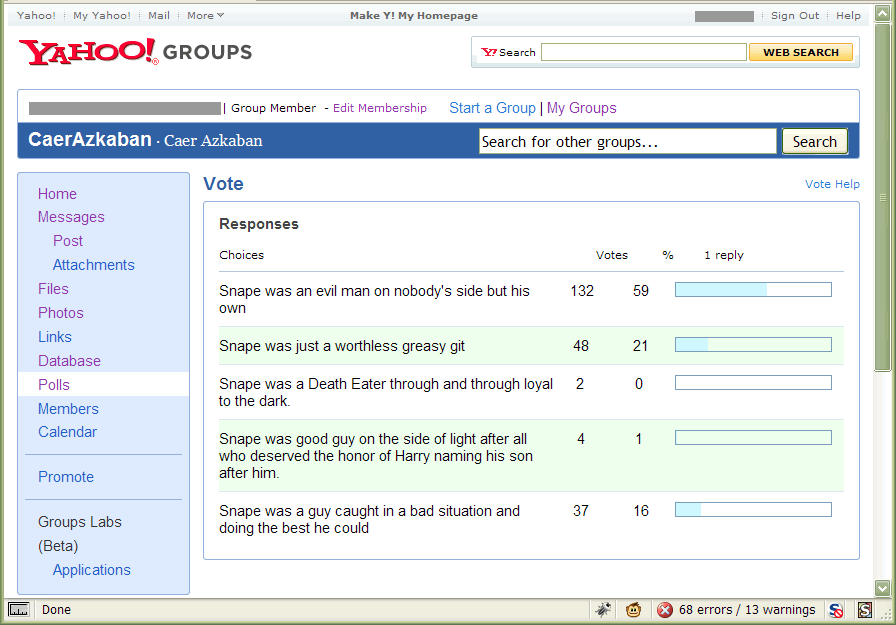Click the red error X icon
Viewport: 896px width, 625px height.
665,610
